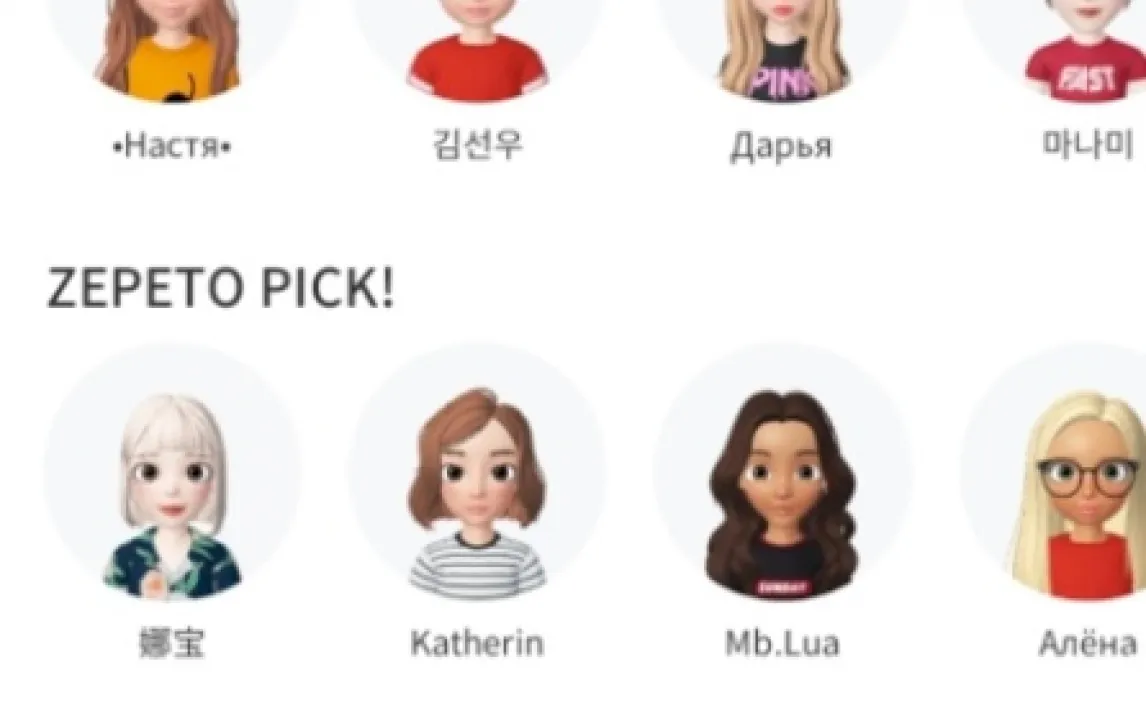Select the Katherin username text
This screenshot has height=716, width=1146.
477,643
